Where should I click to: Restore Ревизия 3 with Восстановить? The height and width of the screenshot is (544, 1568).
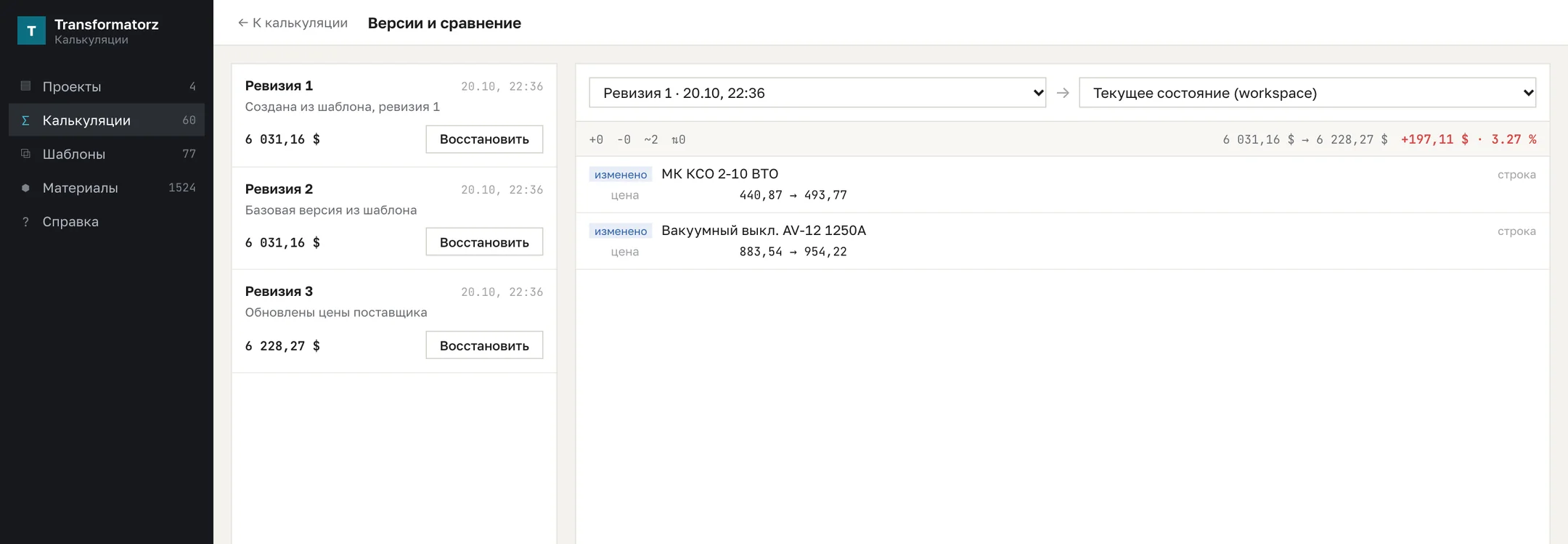(484, 345)
